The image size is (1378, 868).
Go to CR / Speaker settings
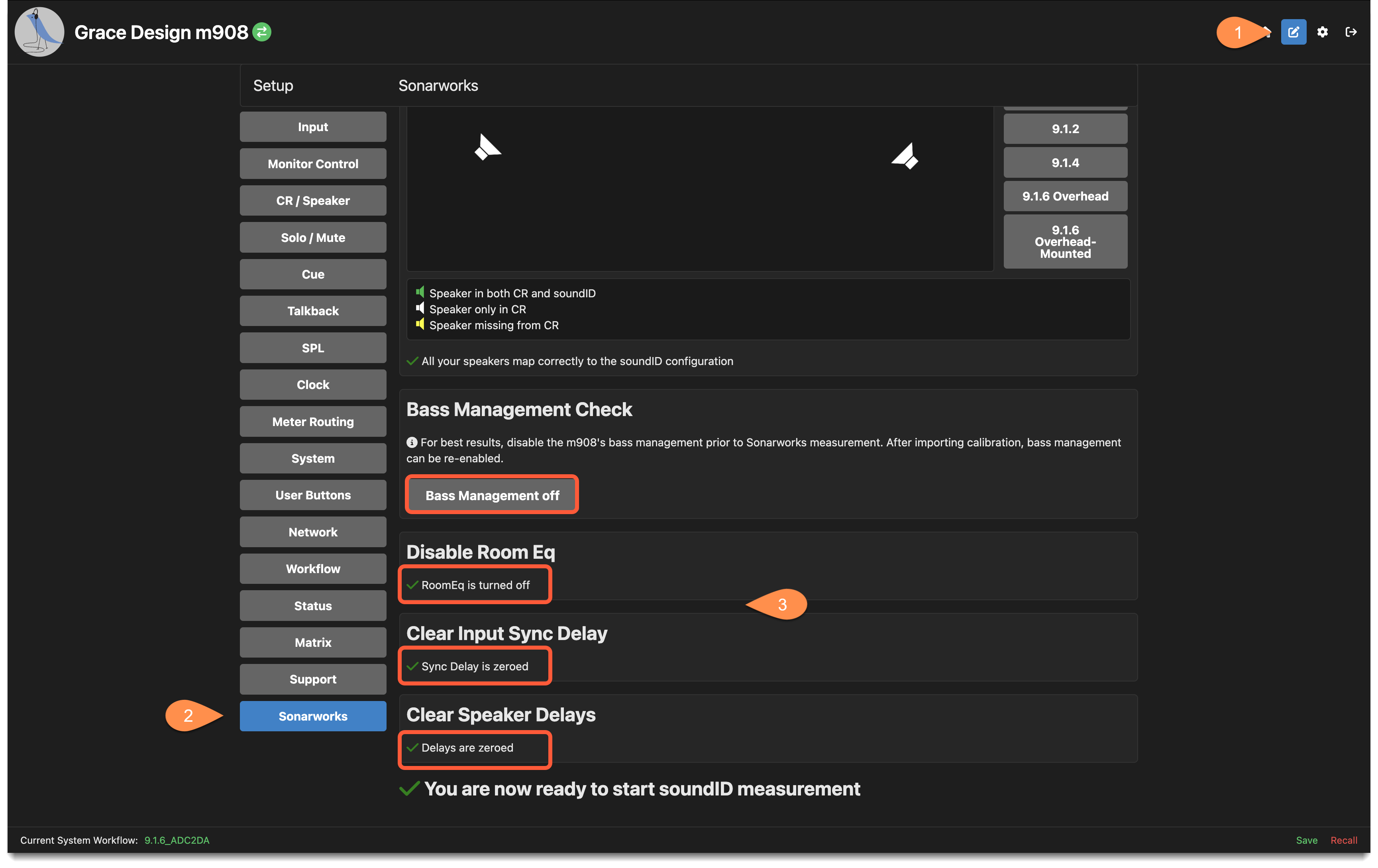313,201
